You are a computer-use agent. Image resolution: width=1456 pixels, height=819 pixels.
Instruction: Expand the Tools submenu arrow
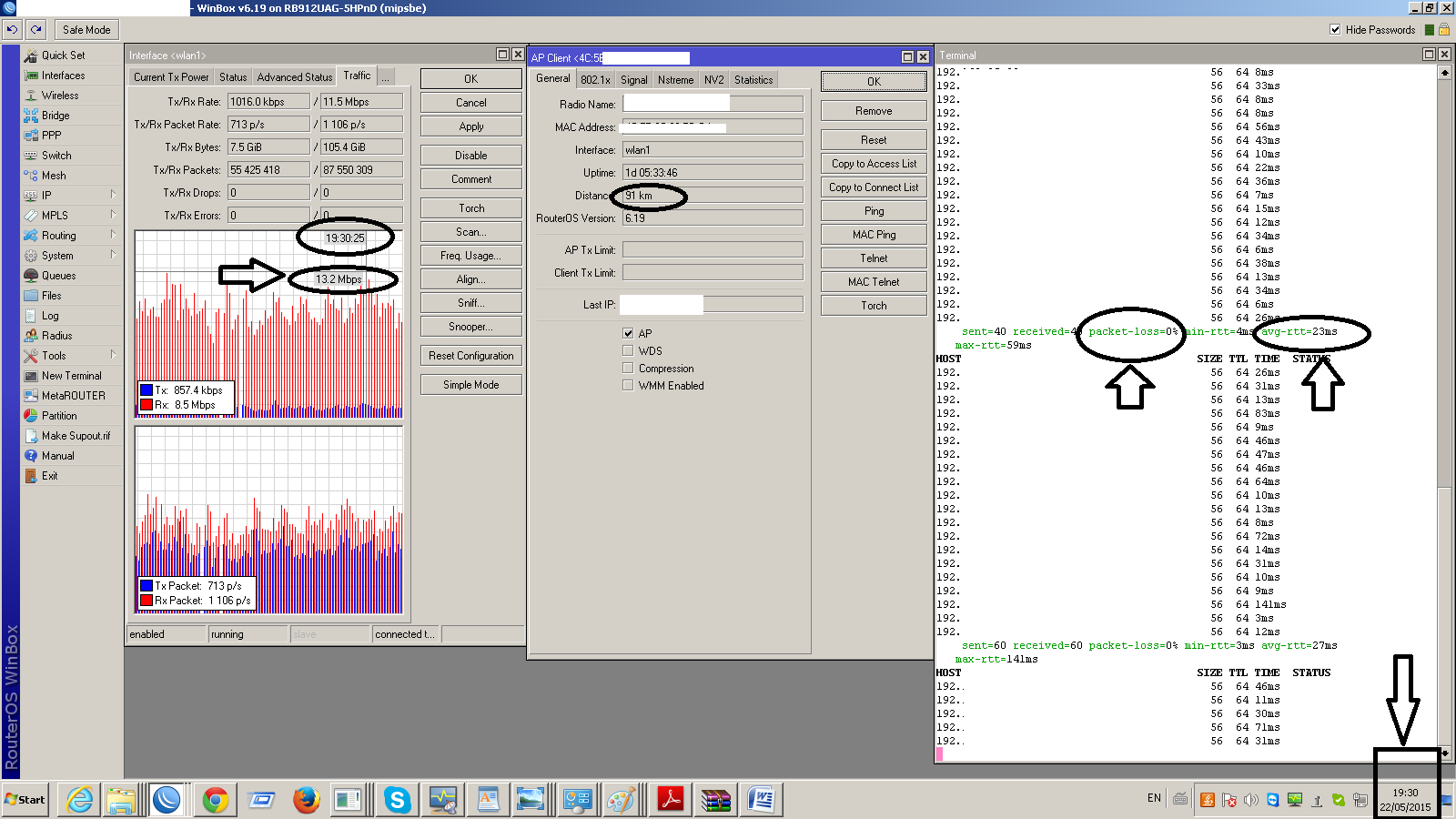coord(113,355)
